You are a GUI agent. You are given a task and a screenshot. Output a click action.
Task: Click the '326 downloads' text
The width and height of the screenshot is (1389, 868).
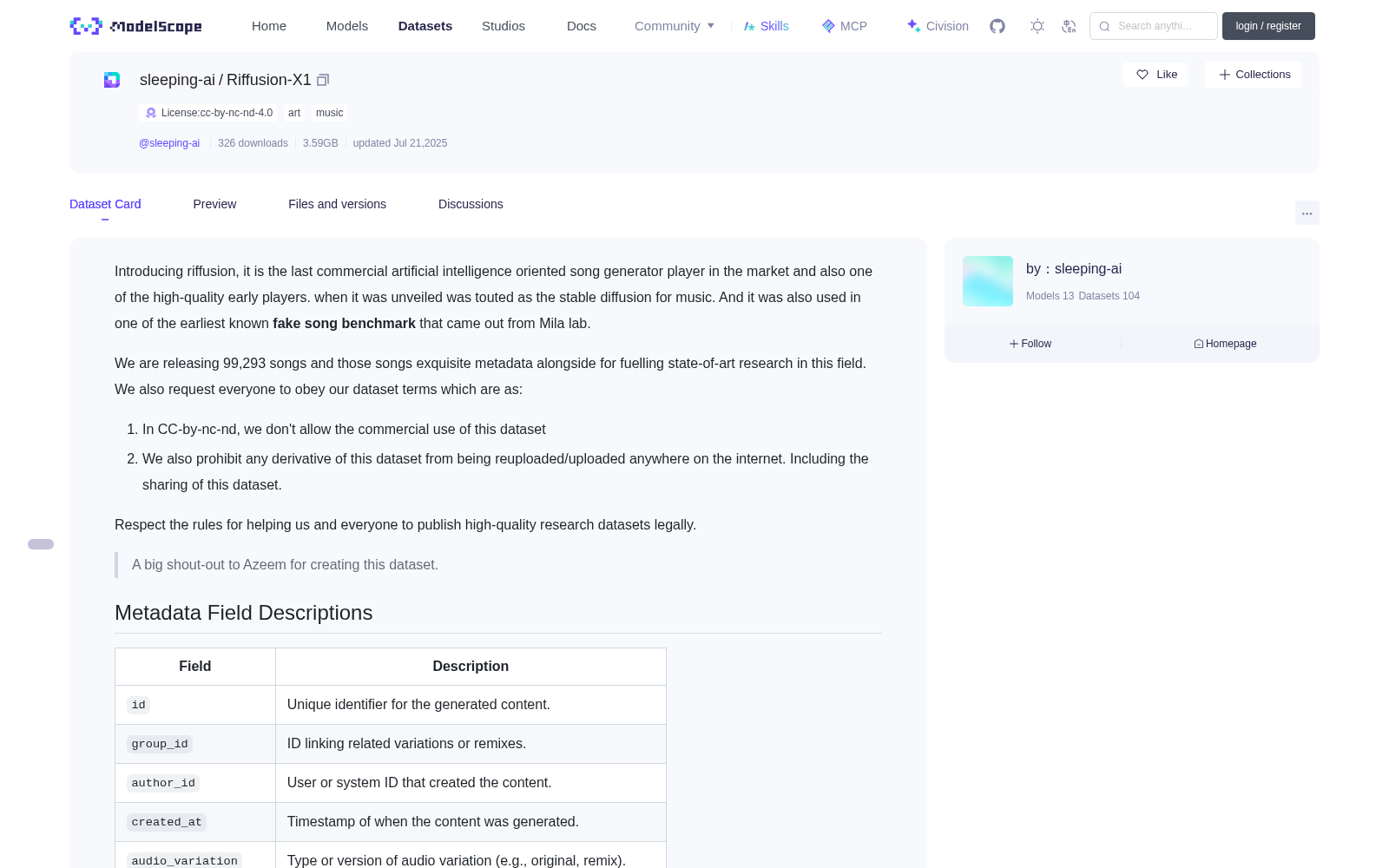pyautogui.click(x=253, y=143)
